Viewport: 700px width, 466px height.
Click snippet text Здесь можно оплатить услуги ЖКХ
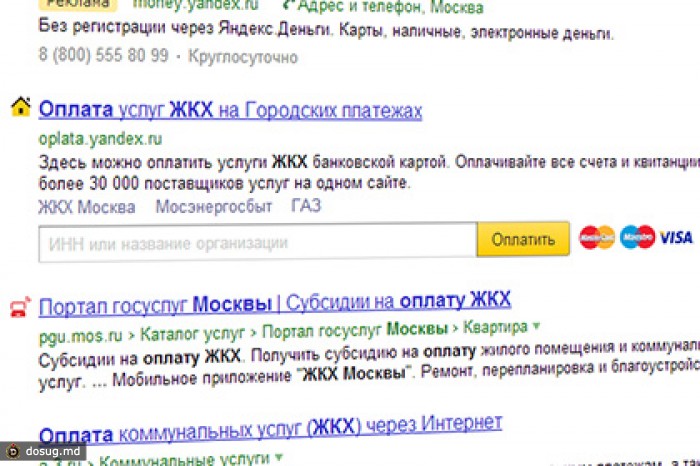click(173, 162)
